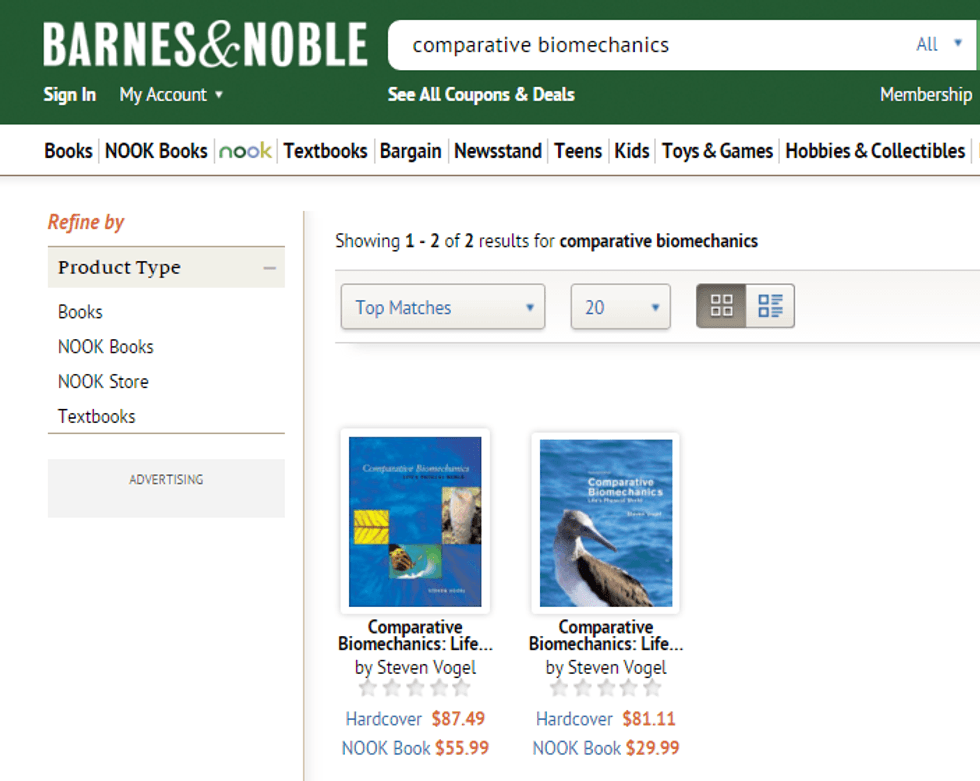Image resolution: width=980 pixels, height=781 pixels.
Task: Switch to list view layout
Action: point(770,306)
